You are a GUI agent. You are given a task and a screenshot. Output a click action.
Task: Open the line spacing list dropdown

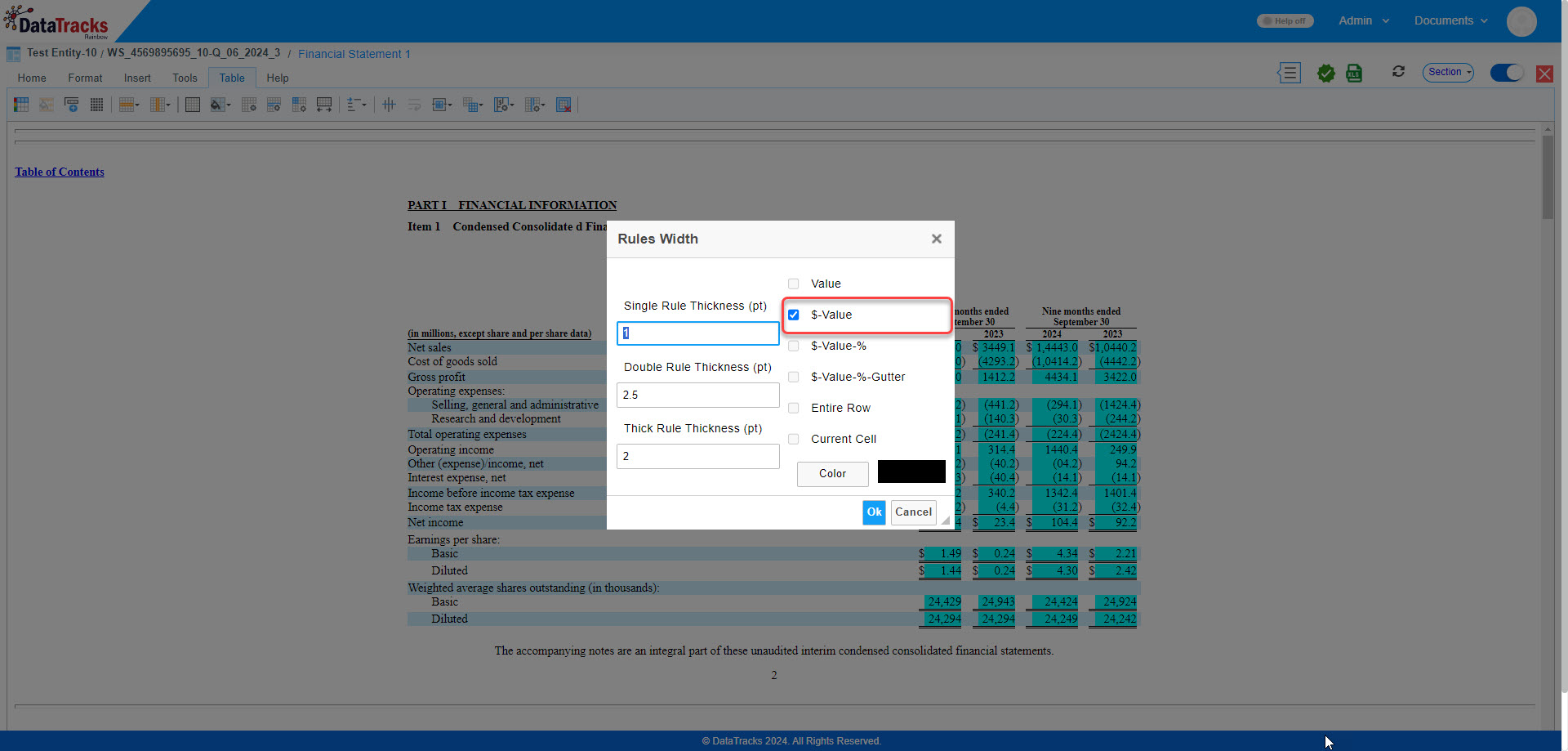[x=356, y=105]
